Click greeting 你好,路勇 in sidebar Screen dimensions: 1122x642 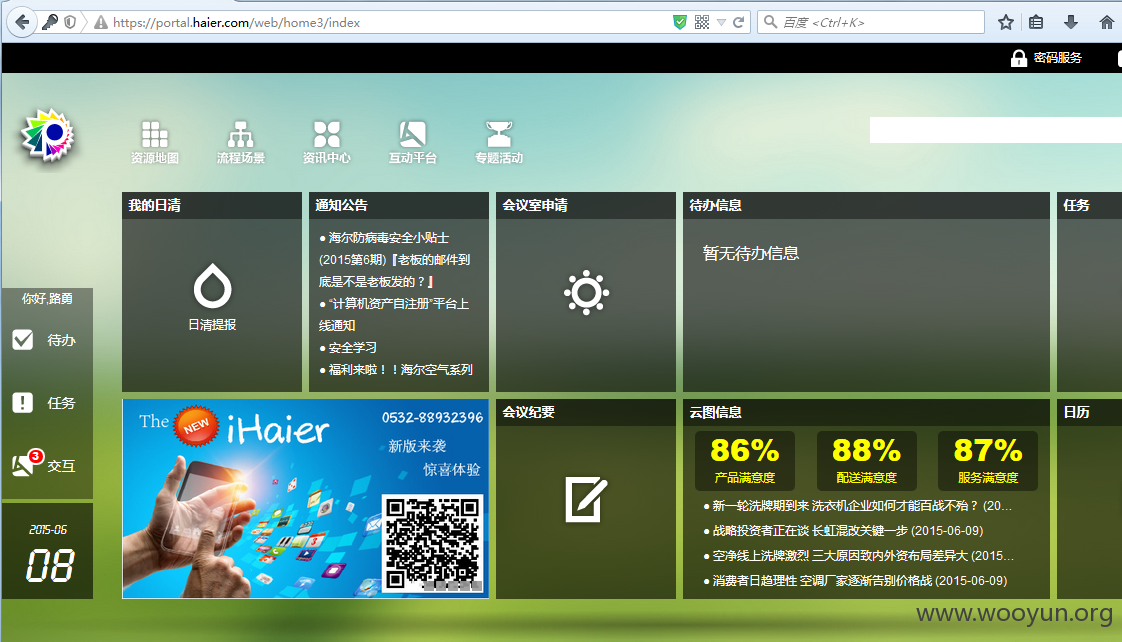pos(47,298)
